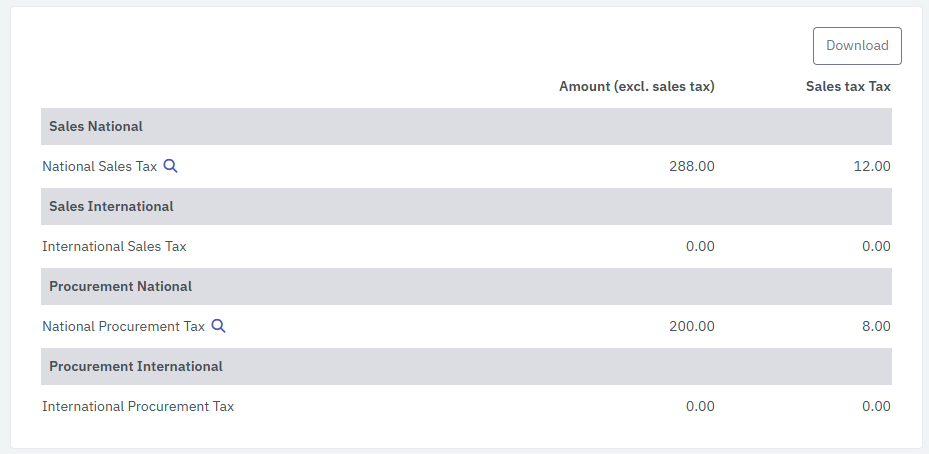Click the 12.00 national sales tax value
The height and width of the screenshot is (454, 929).
point(872,167)
